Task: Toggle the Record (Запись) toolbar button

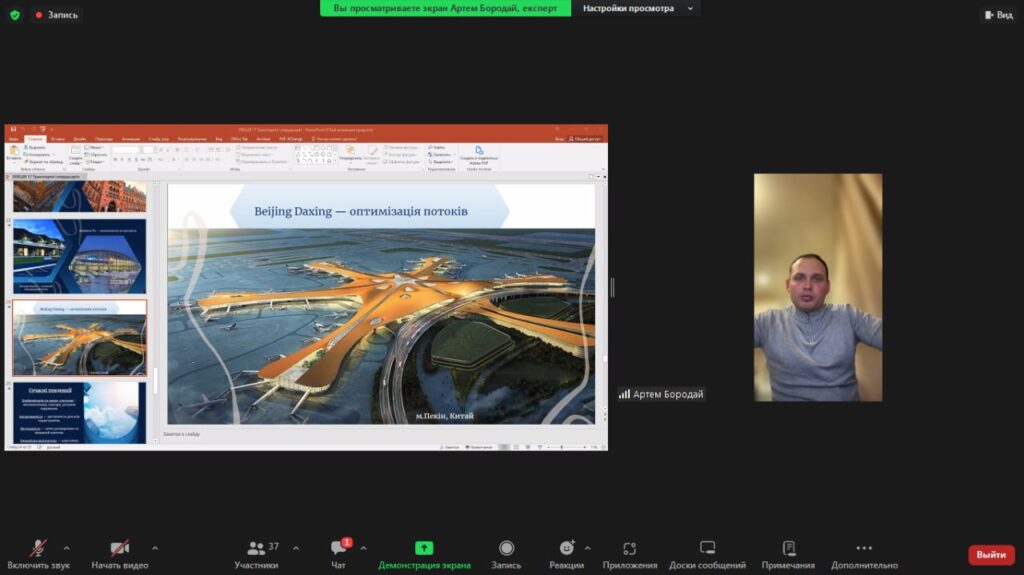Action: pyautogui.click(x=506, y=548)
